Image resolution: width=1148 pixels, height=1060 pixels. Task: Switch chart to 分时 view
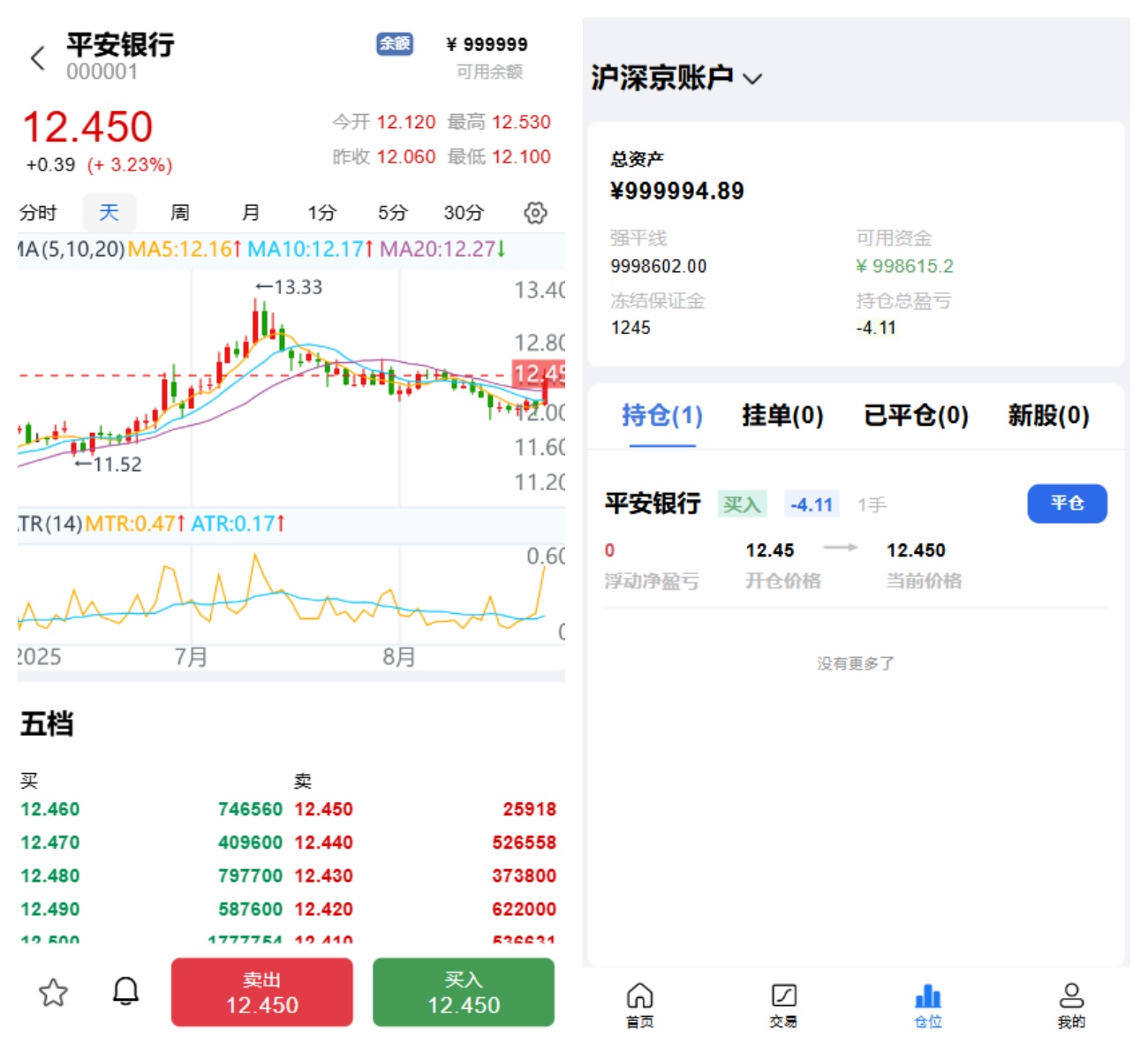click(x=38, y=213)
